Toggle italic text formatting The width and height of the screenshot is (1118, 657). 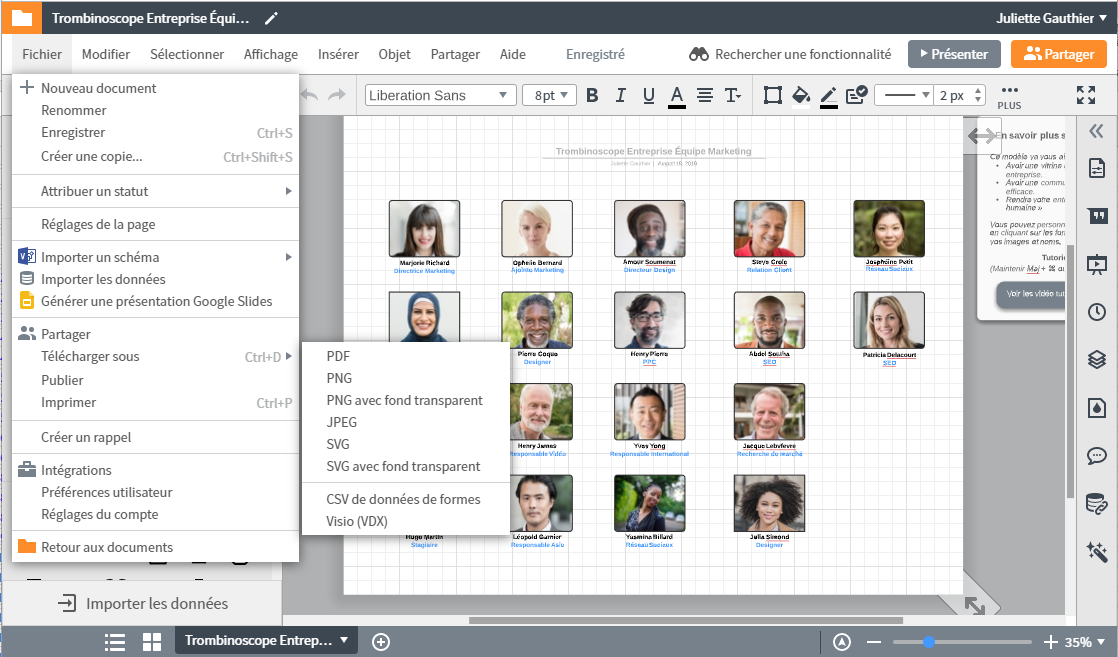620,95
